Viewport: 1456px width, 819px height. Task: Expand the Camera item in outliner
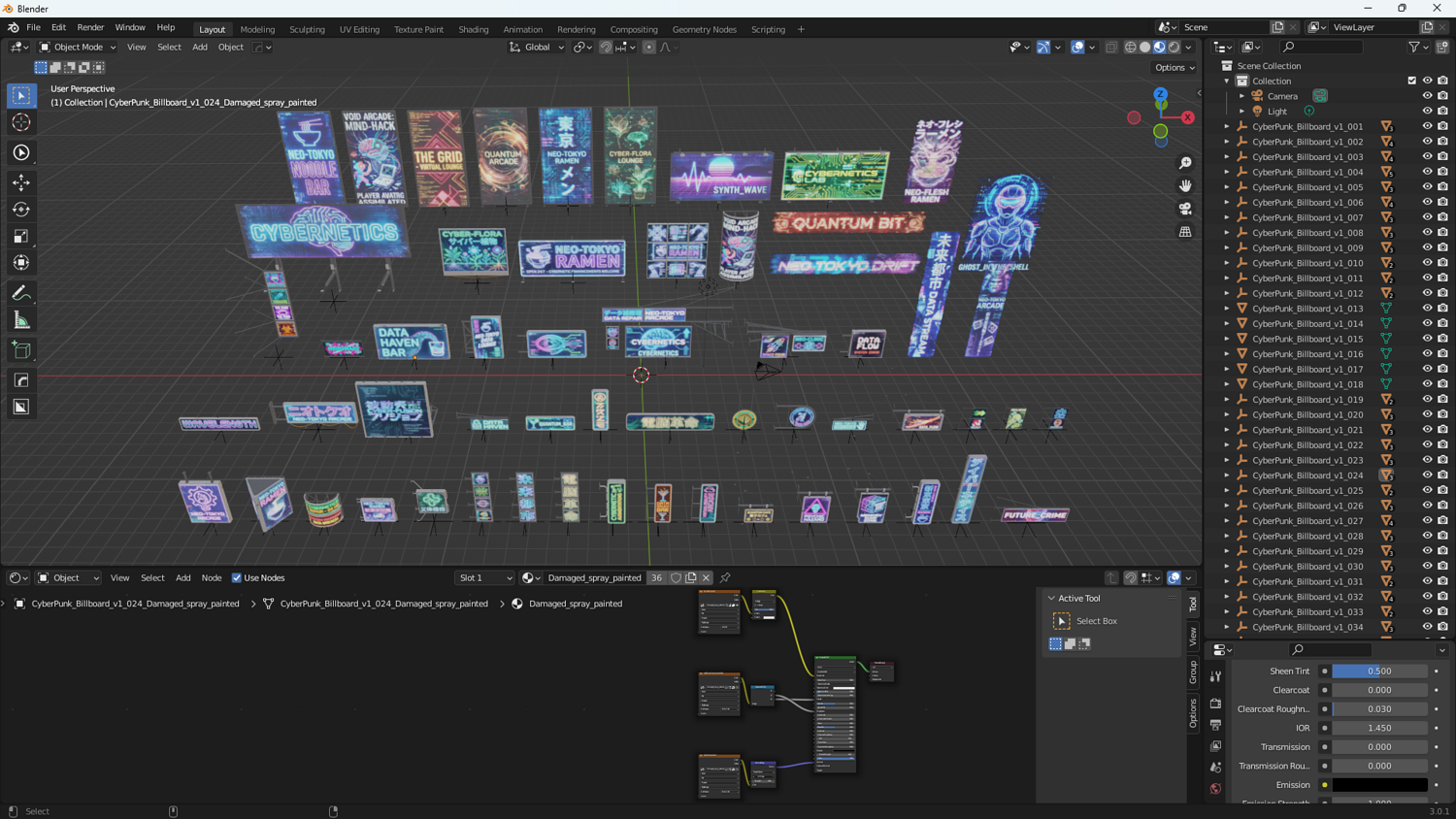1241,96
